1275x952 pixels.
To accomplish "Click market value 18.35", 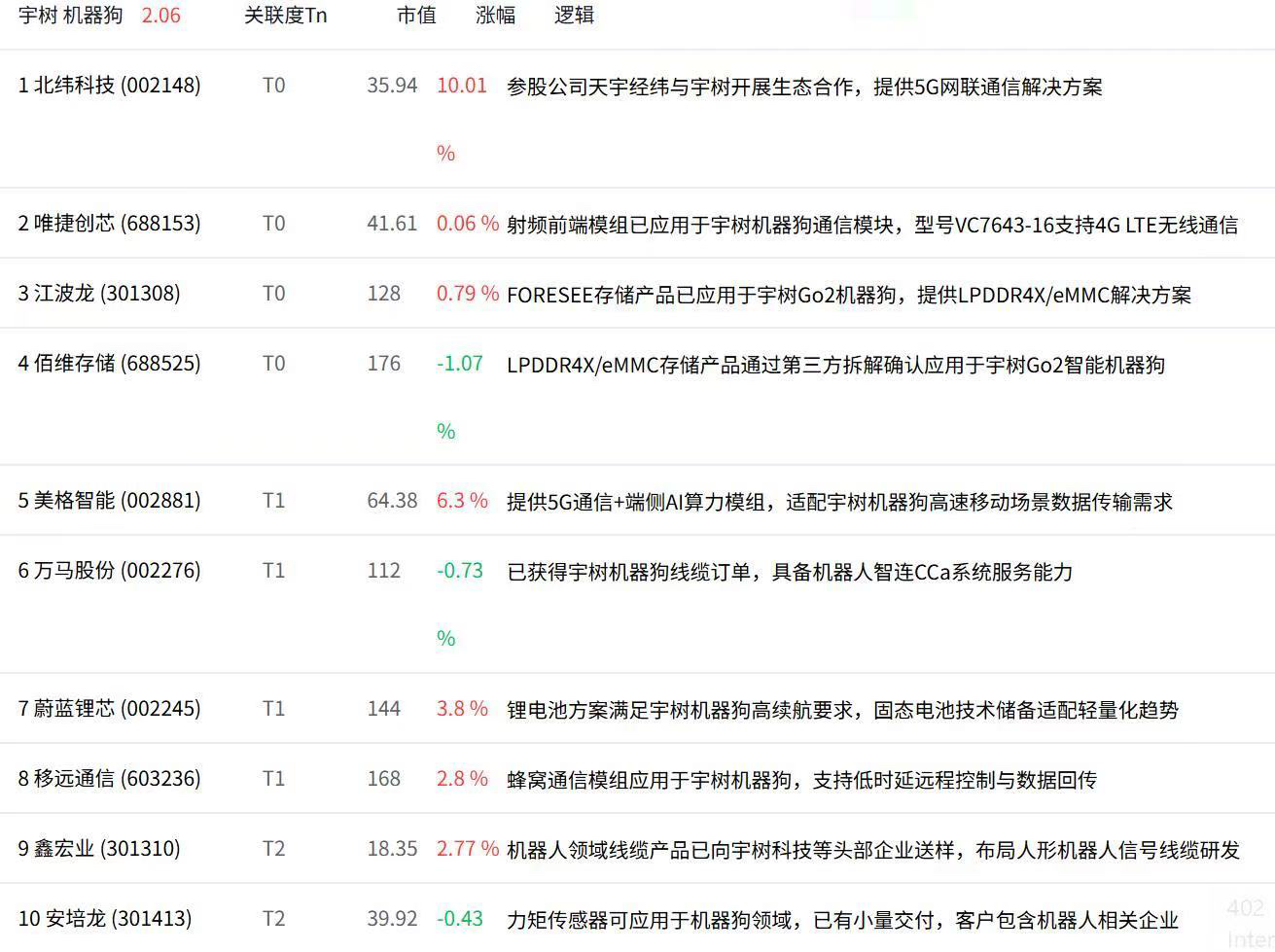I will coord(392,849).
